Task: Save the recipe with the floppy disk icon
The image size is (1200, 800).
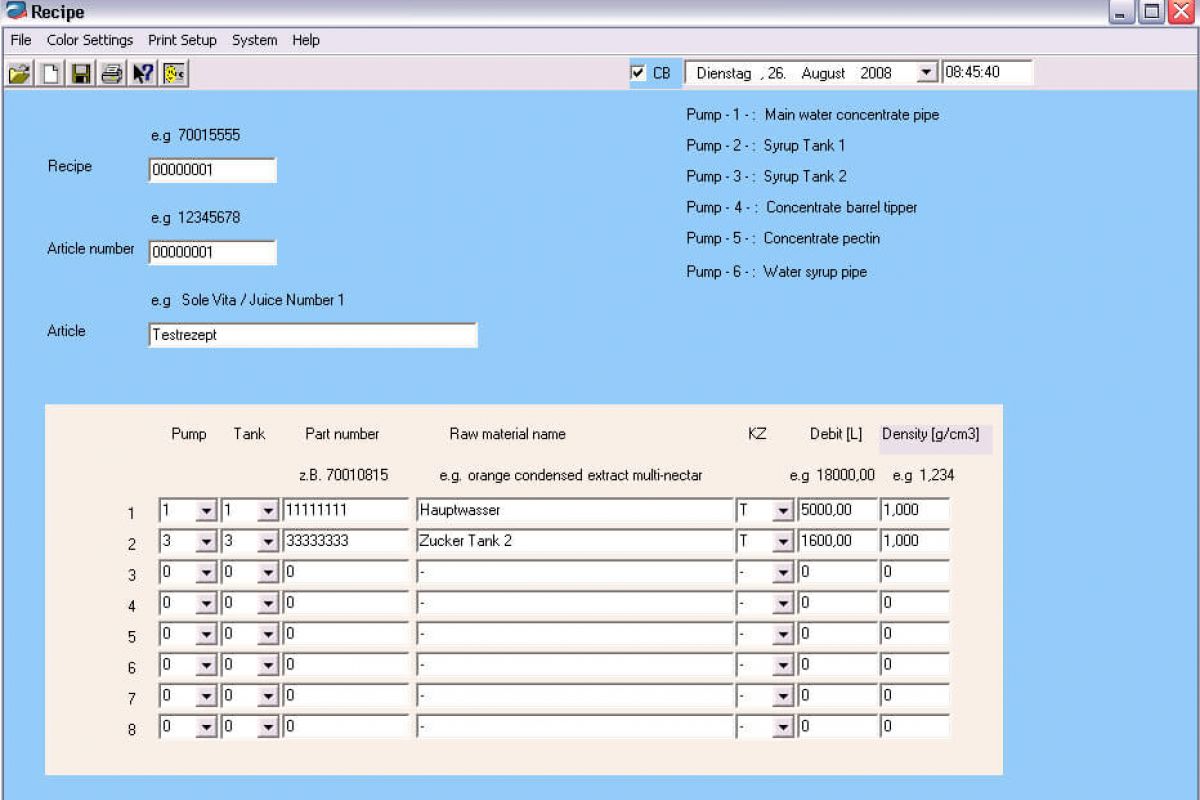Action: 81,73
